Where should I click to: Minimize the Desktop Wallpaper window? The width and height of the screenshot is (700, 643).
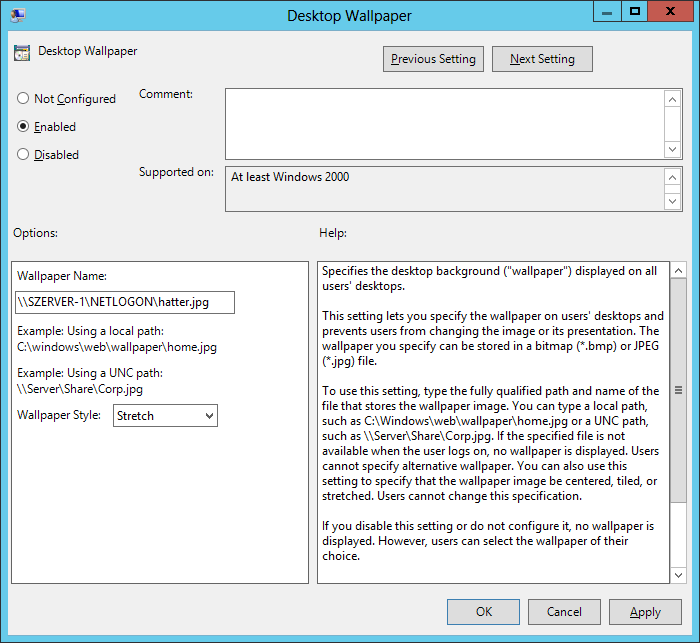pyautogui.click(x=607, y=12)
